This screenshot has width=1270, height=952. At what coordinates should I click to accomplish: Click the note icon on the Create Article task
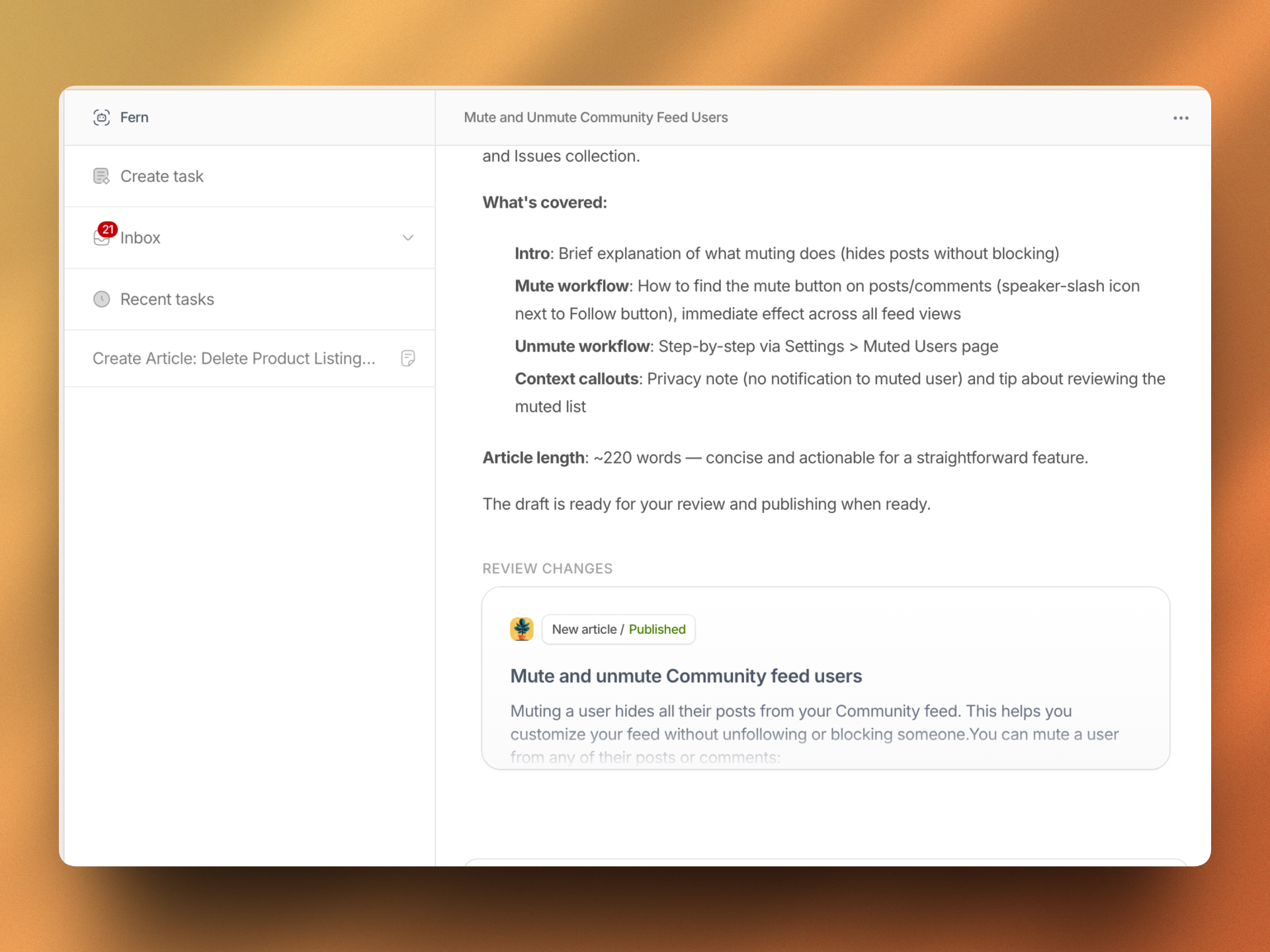[408, 358]
